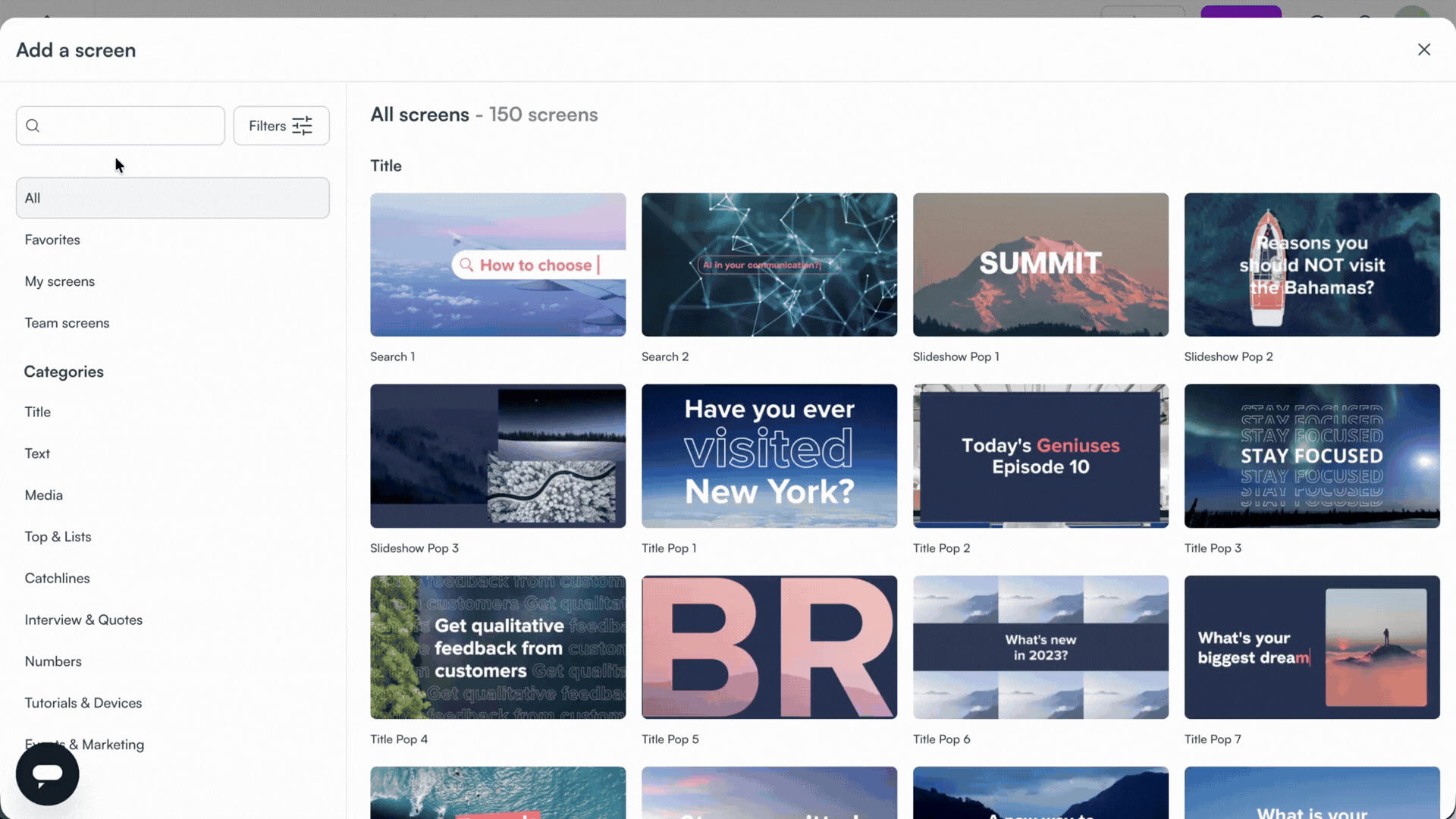Select the Text category
Screen dimensions: 1456x819
[36, 453]
